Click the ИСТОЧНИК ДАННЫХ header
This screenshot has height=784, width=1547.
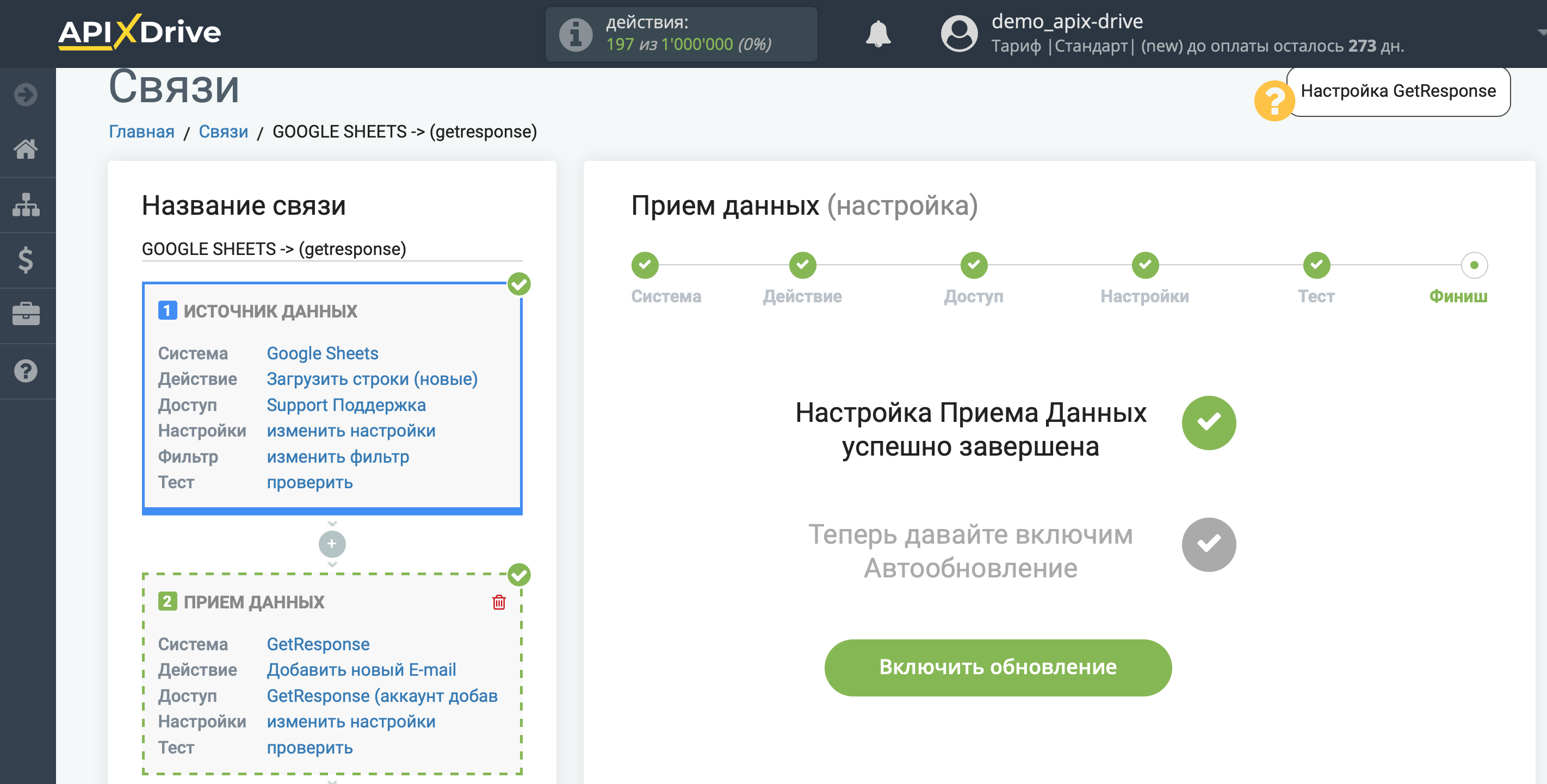pos(270,311)
